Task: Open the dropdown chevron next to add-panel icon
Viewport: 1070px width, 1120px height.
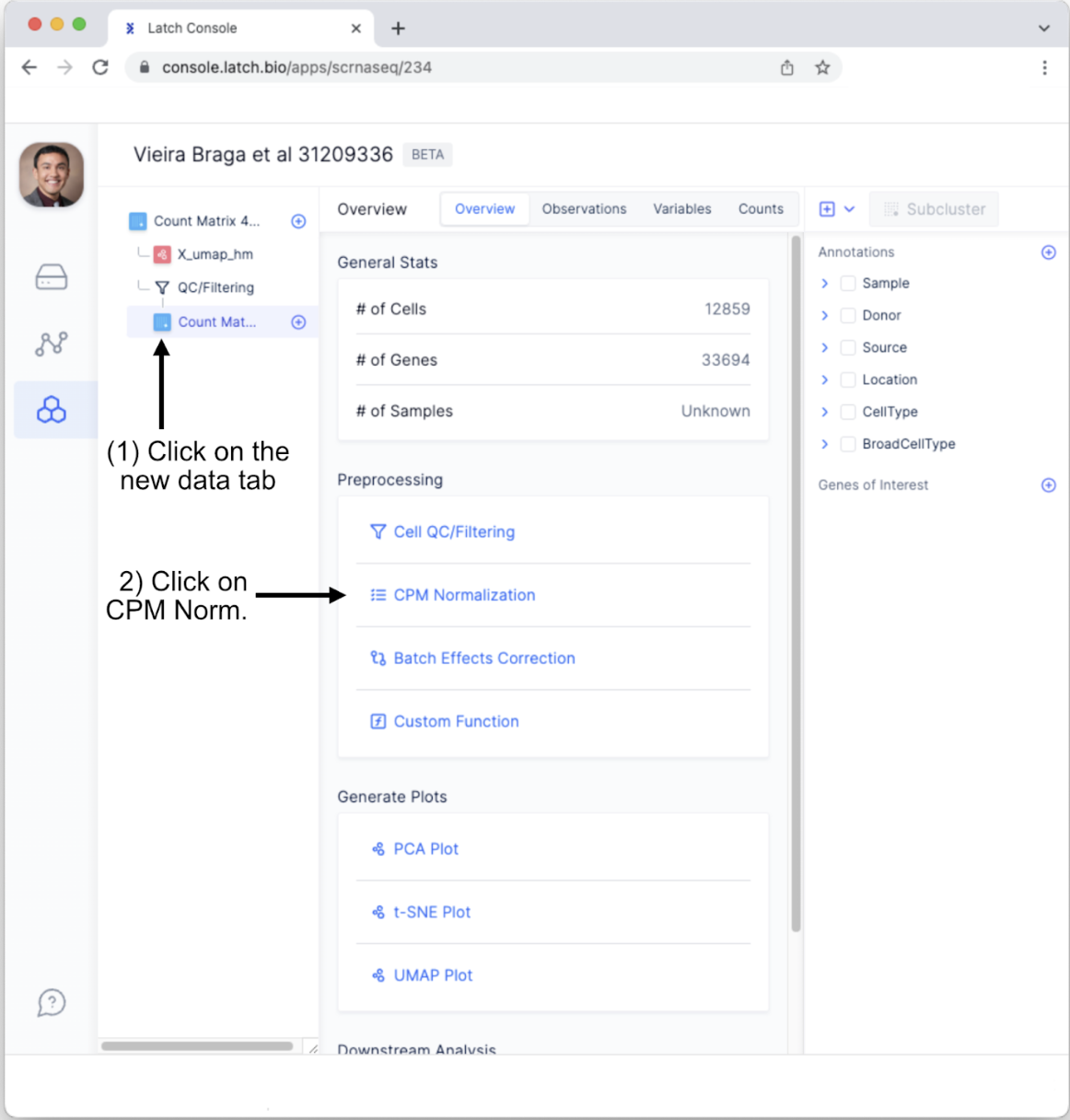Action: (x=849, y=209)
